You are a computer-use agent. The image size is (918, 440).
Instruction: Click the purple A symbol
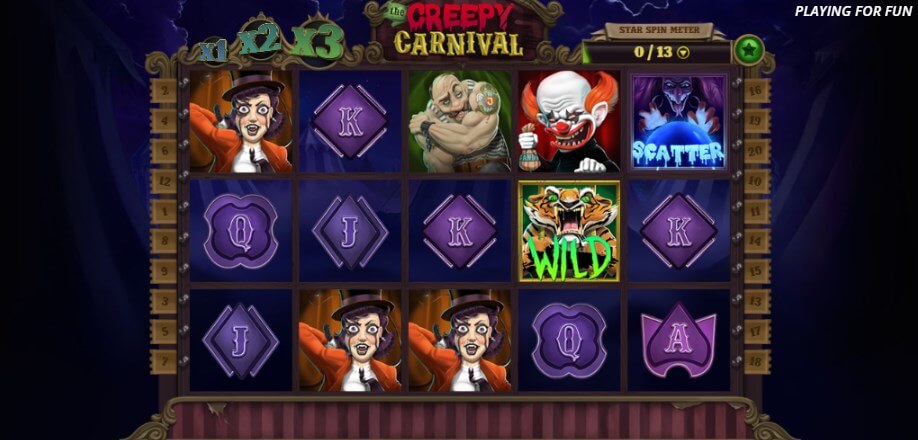point(679,339)
